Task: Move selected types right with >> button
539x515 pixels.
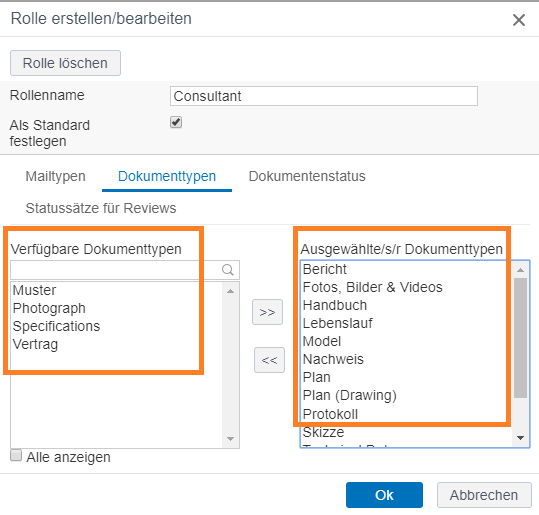Action: pyautogui.click(x=267, y=312)
